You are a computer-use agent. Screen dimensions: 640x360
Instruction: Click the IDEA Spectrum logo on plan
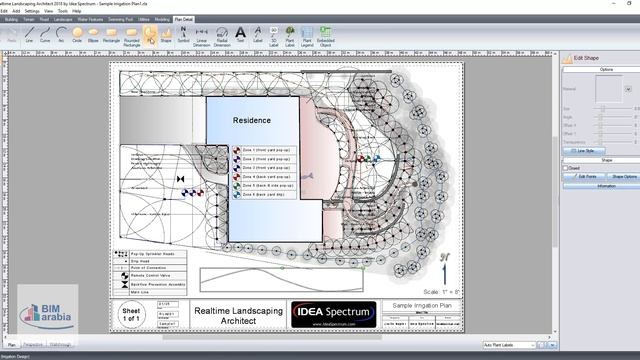click(x=333, y=314)
